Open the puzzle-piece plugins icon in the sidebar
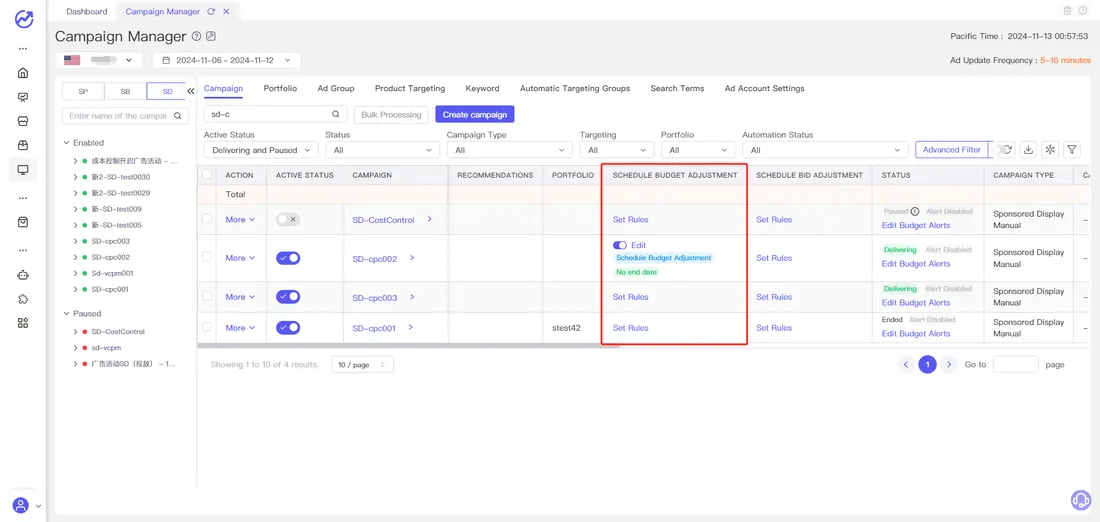1100x522 pixels. tap(23, 299)
